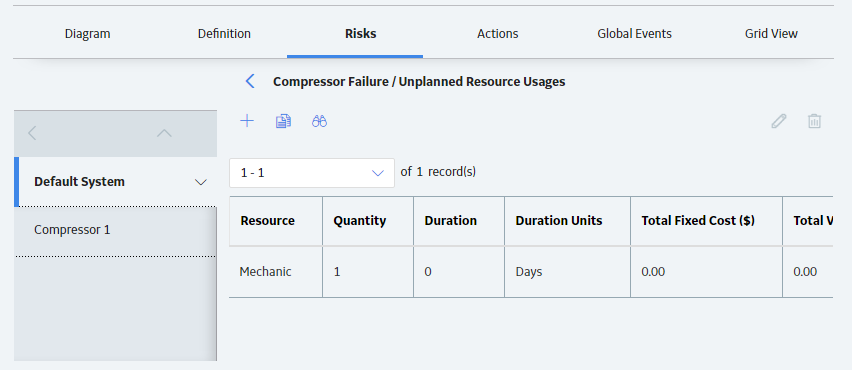Open the Definition tab

coord(224,34)
